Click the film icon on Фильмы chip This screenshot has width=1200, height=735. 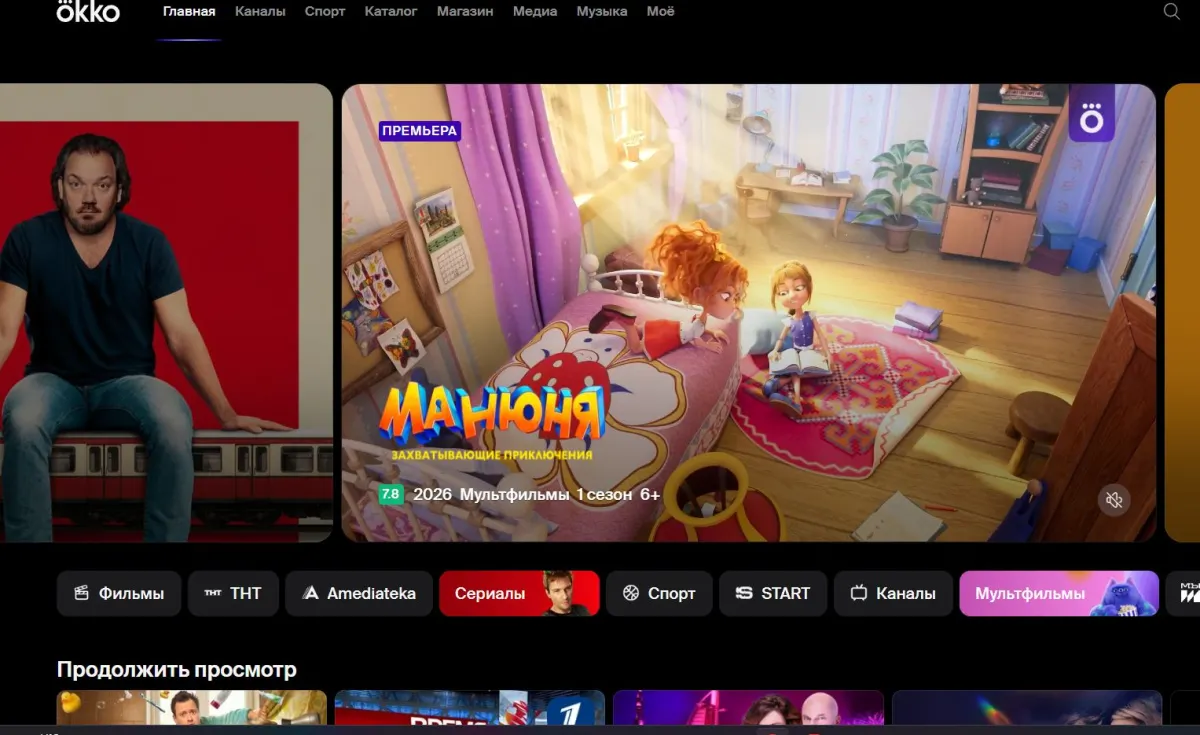(82, 593)
